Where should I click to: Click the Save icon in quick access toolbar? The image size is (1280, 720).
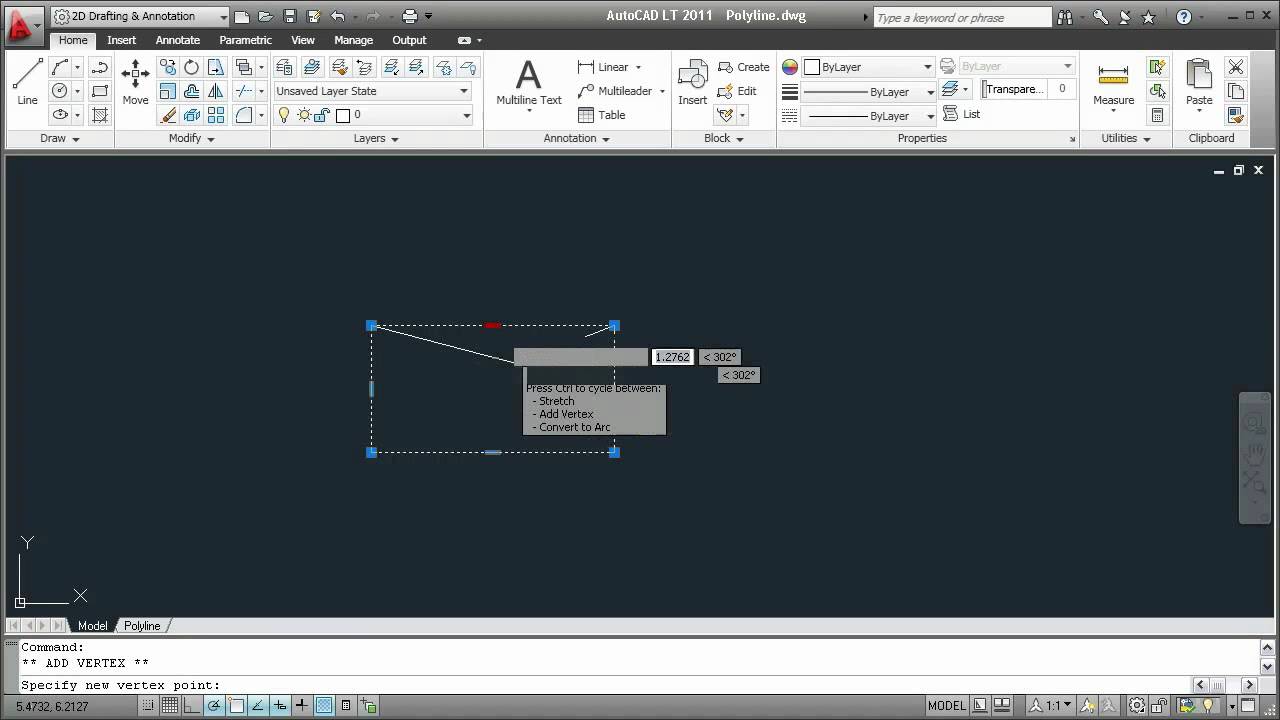(289, 16)
